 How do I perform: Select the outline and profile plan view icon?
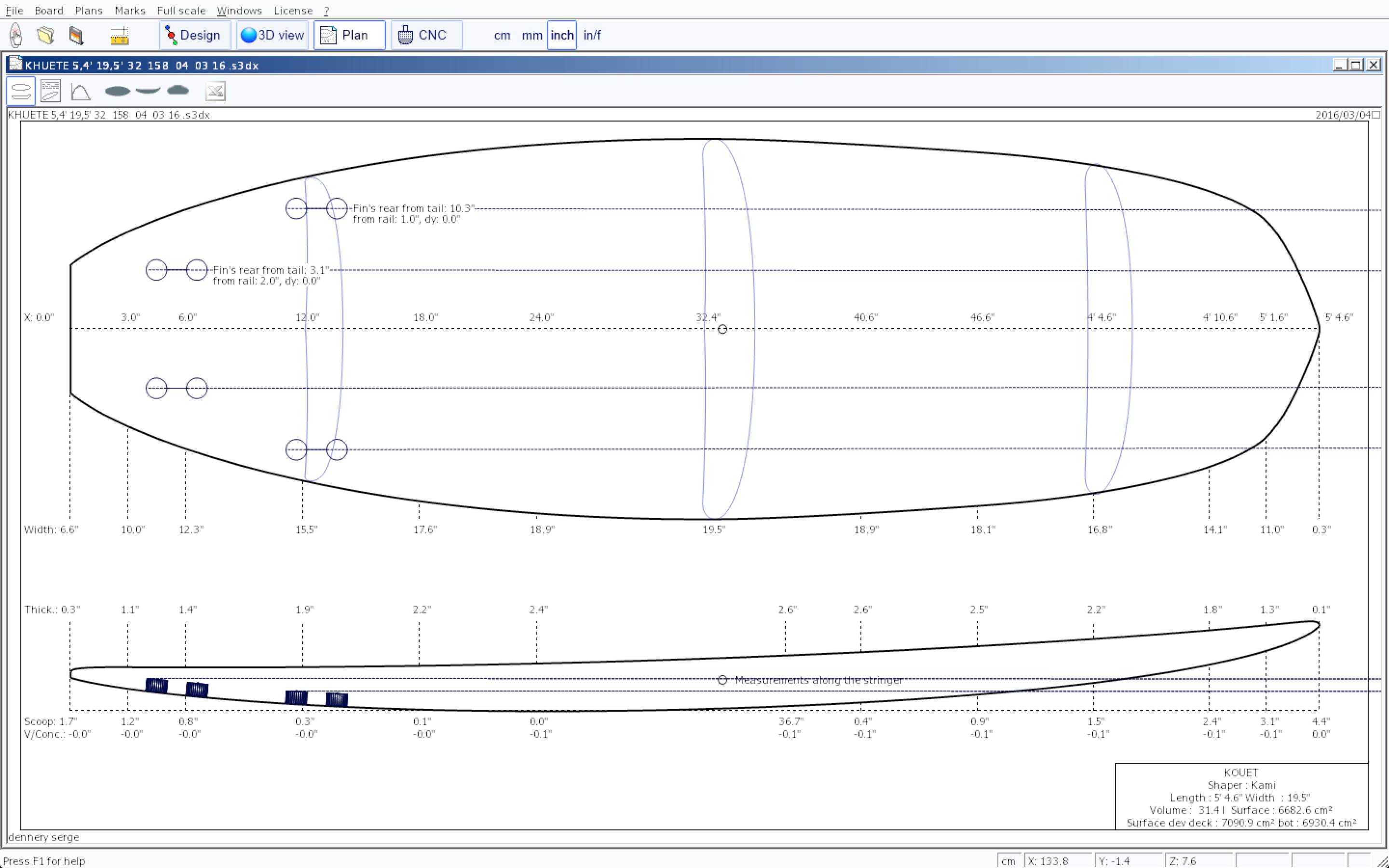pyautogui.click(x=21, y=91)
